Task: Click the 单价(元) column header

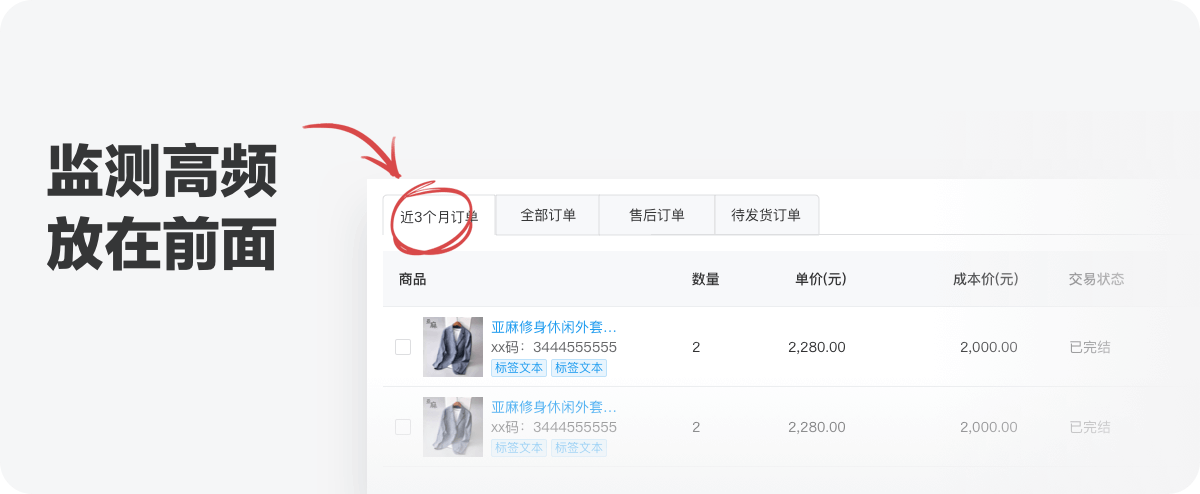Action: tap(821, 279)
